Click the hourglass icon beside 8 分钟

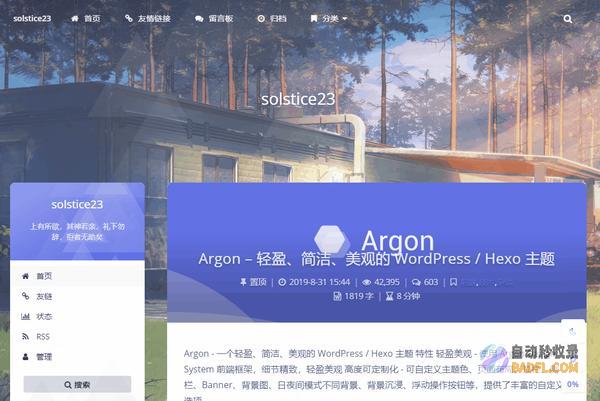390,296
